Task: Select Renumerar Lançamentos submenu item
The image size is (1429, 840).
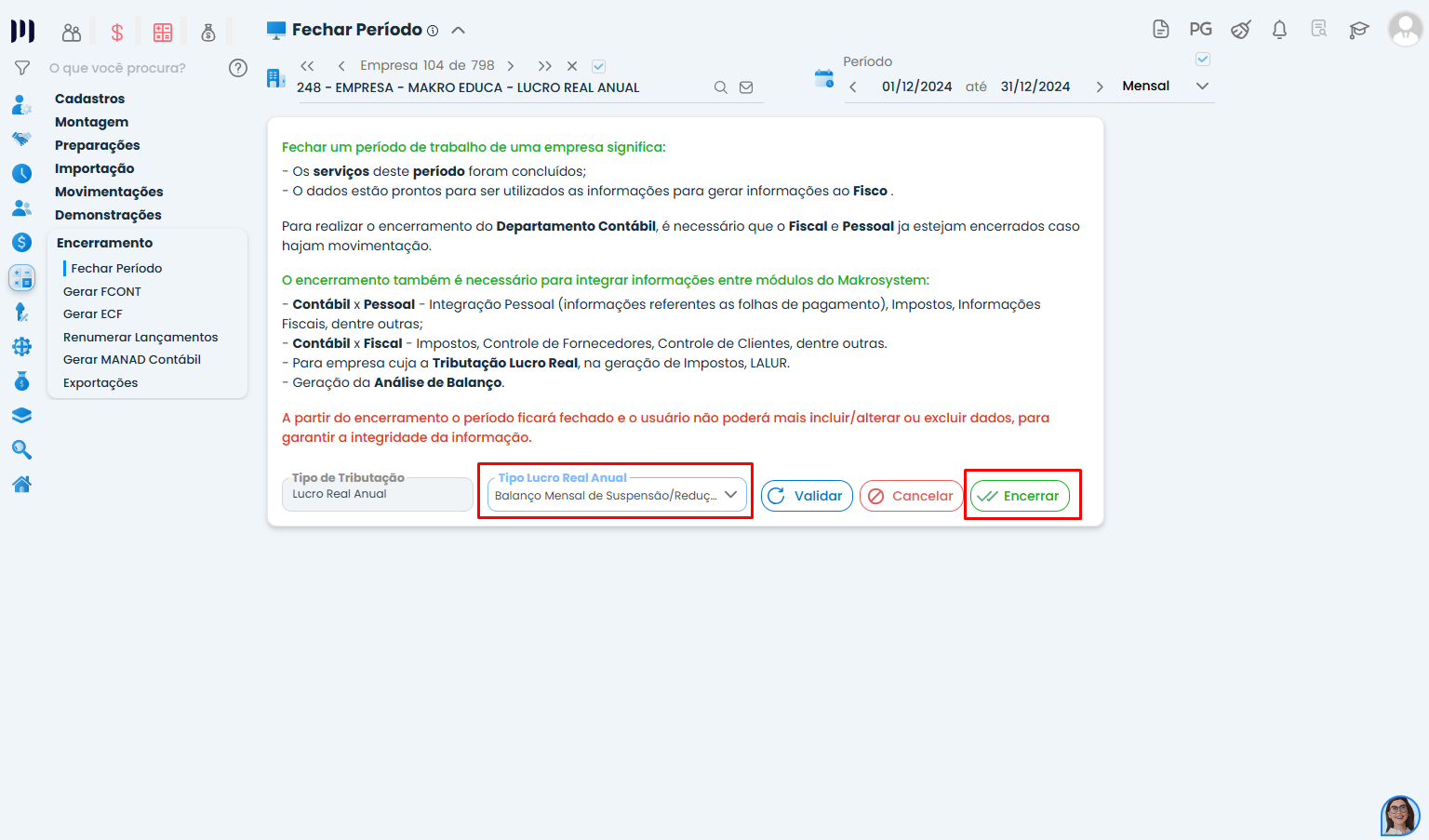Action: (x=140, y=337)
